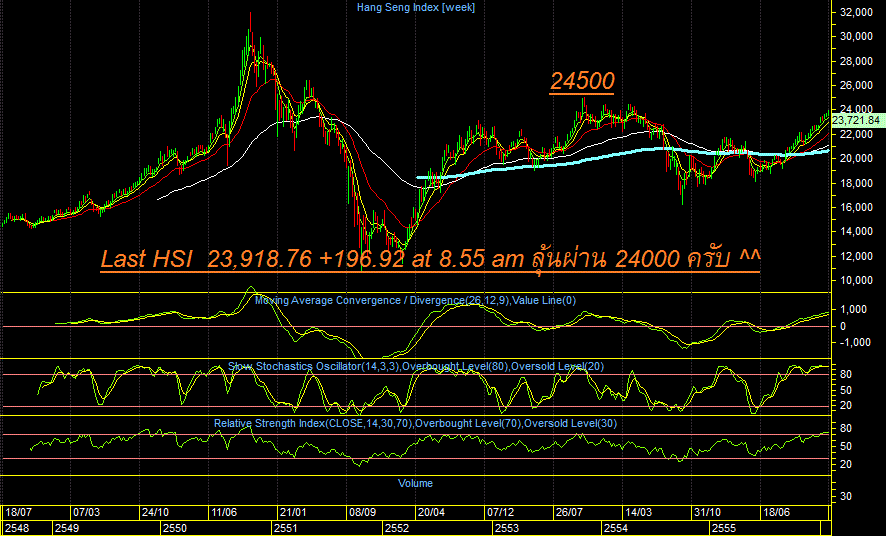Click the "Volume" panel title
Viewport: 886px width, 536px height.
click(x=415, y=483)
